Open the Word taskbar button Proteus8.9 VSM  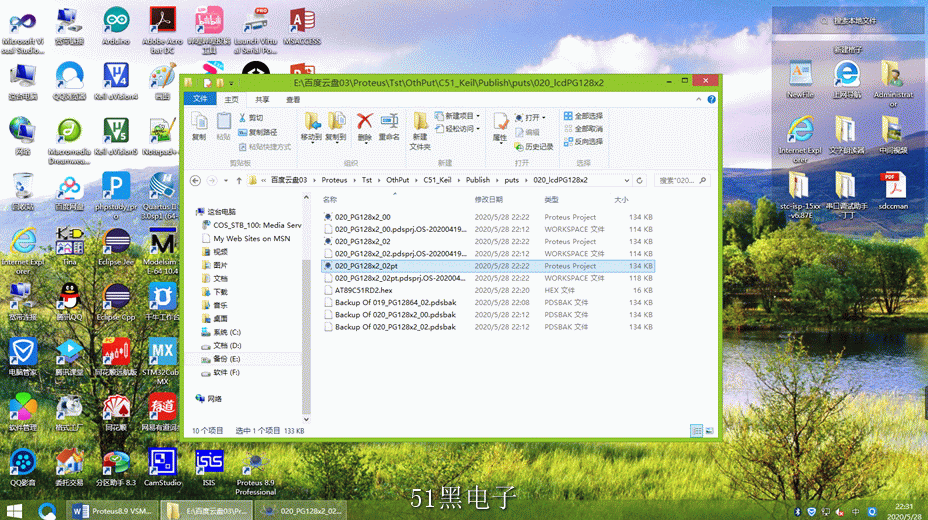pyautogui.click(x=111, y=511)
